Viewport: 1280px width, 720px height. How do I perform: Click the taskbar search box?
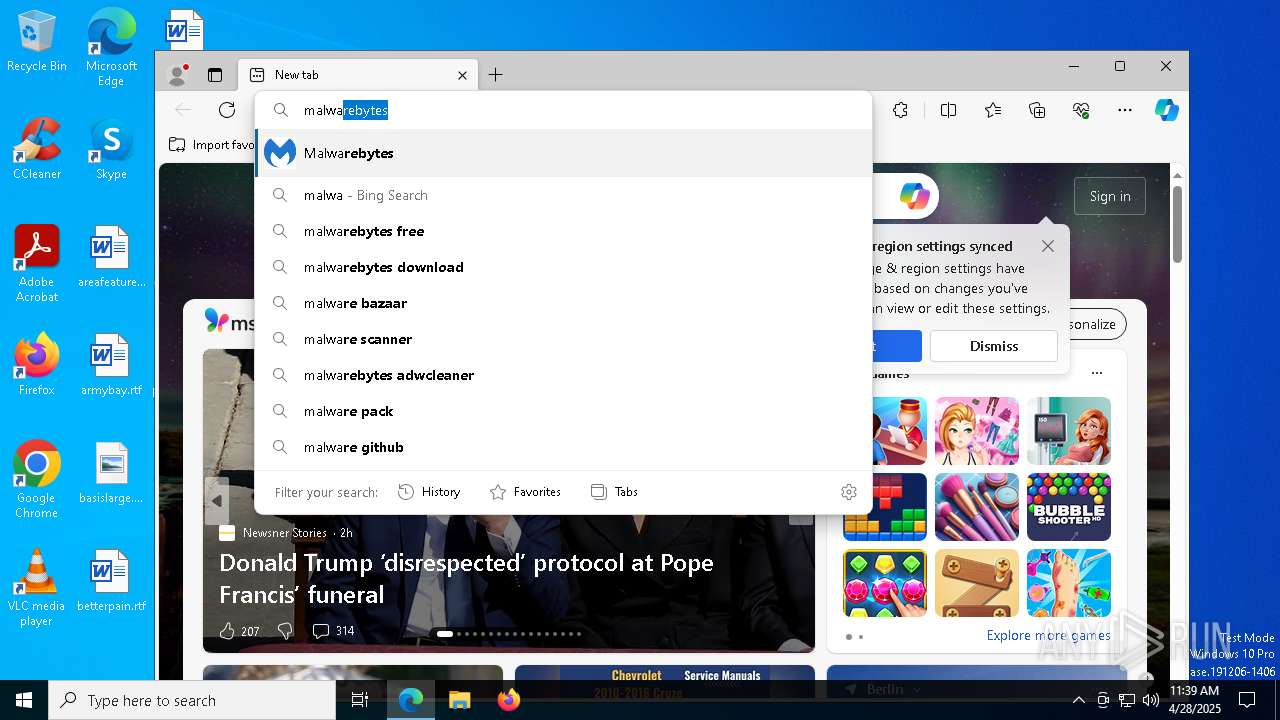point(192,700)
